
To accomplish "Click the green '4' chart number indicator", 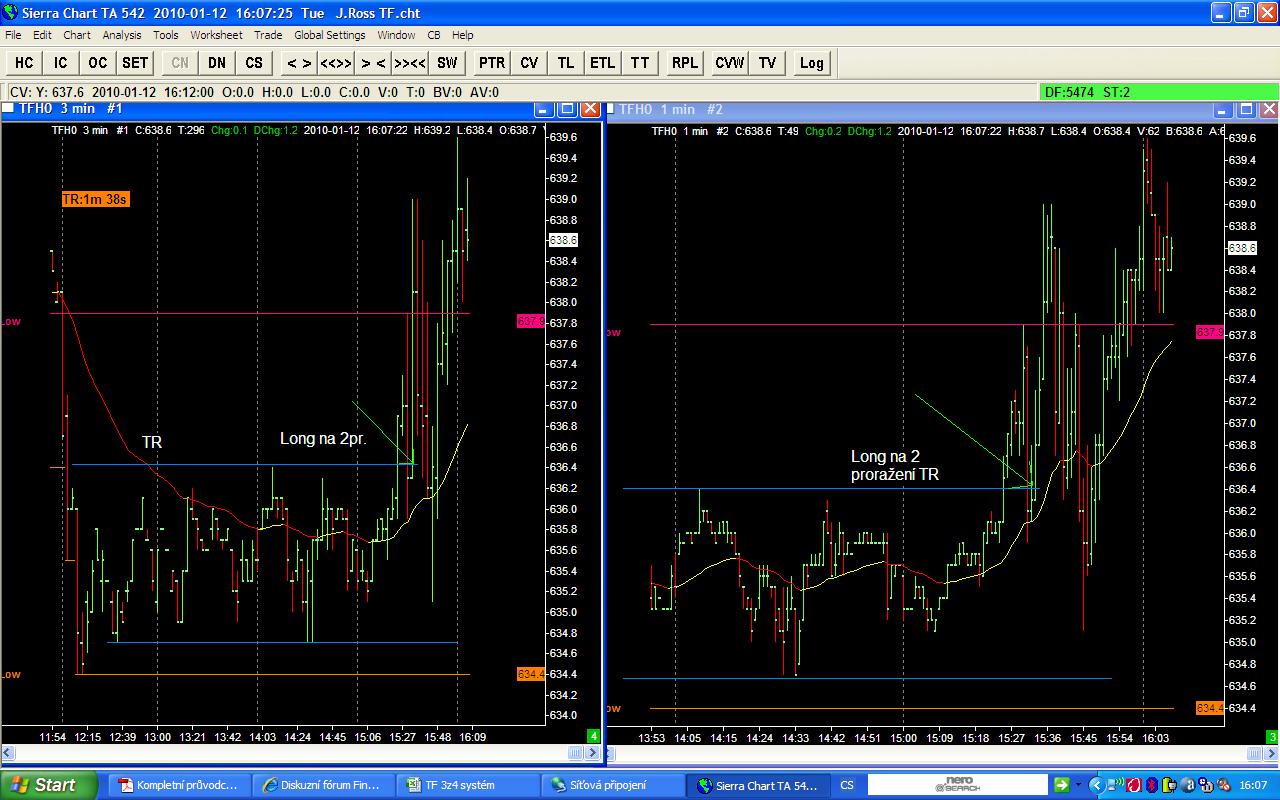I will (593, 736).
